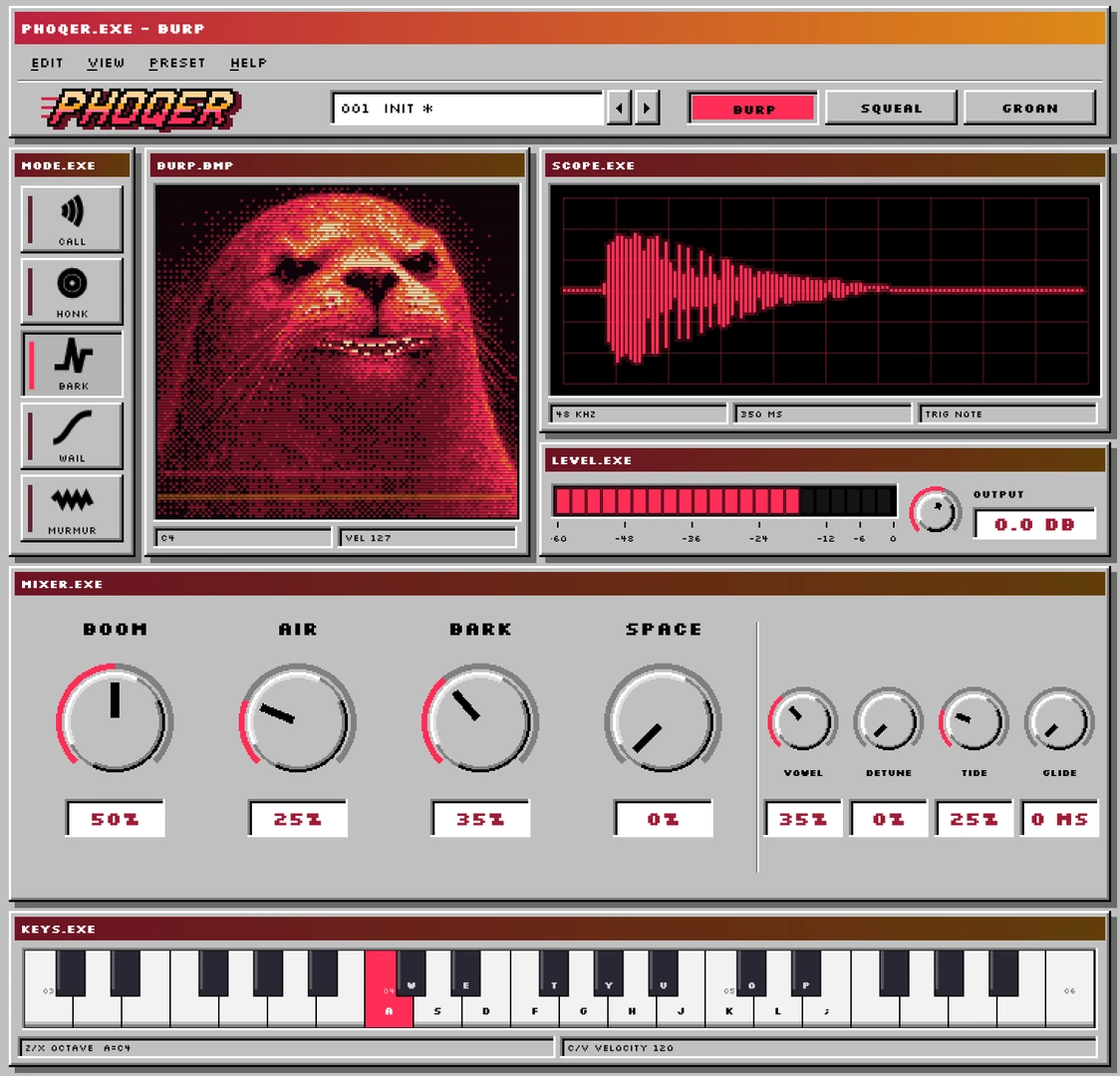Screen dimensions: 1120x1076
Task: Select the Honk mode icon
Action: [x=72, y=291]
